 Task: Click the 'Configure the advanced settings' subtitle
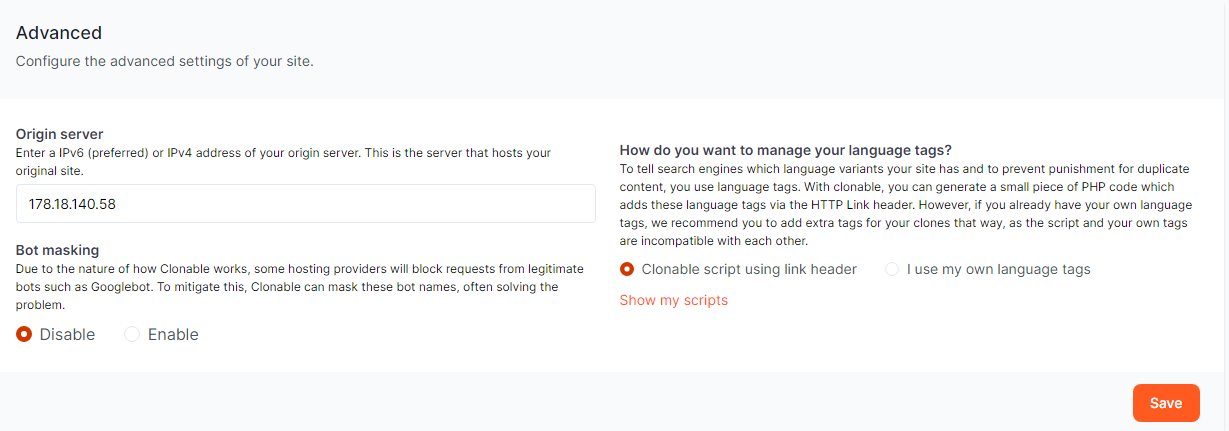click(164, 62)
